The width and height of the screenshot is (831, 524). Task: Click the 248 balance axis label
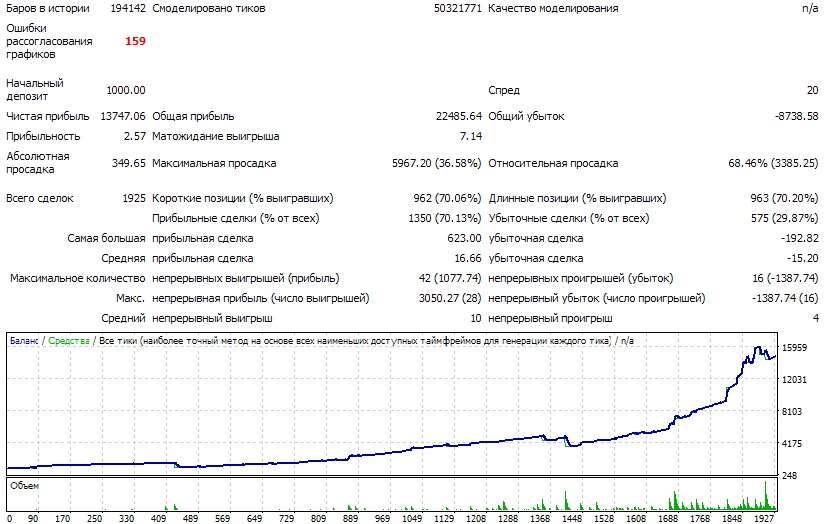point(789,476)
